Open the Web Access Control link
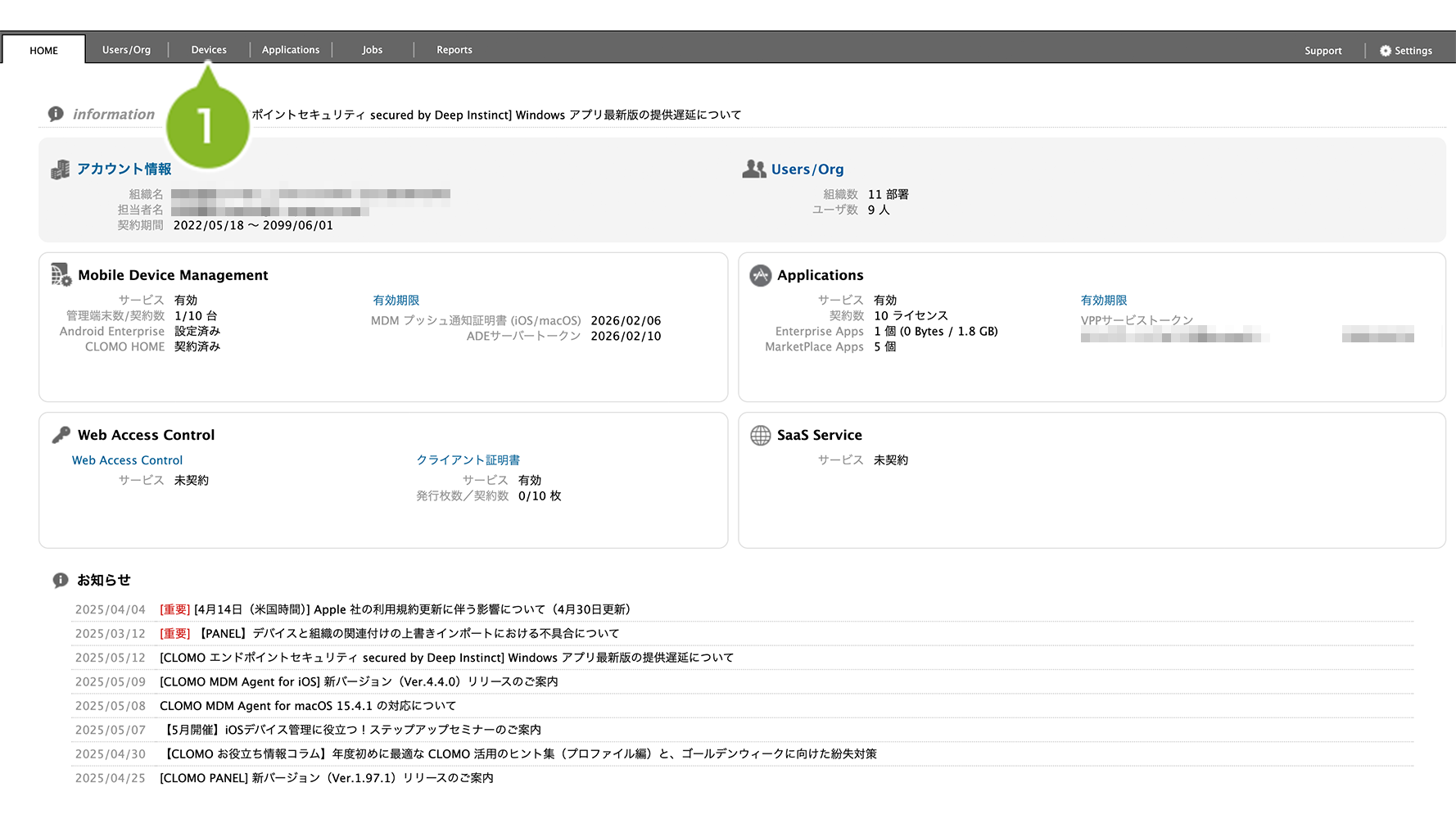 click(x=127, y=460)
